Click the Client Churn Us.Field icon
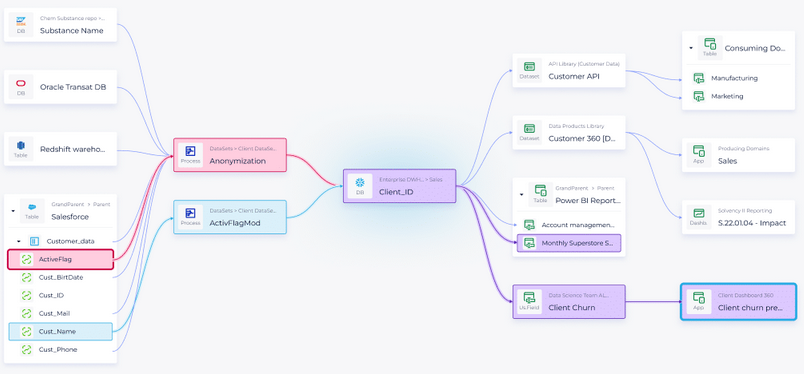The height and width of the screenshot is (374, 804). coord(529,298)
